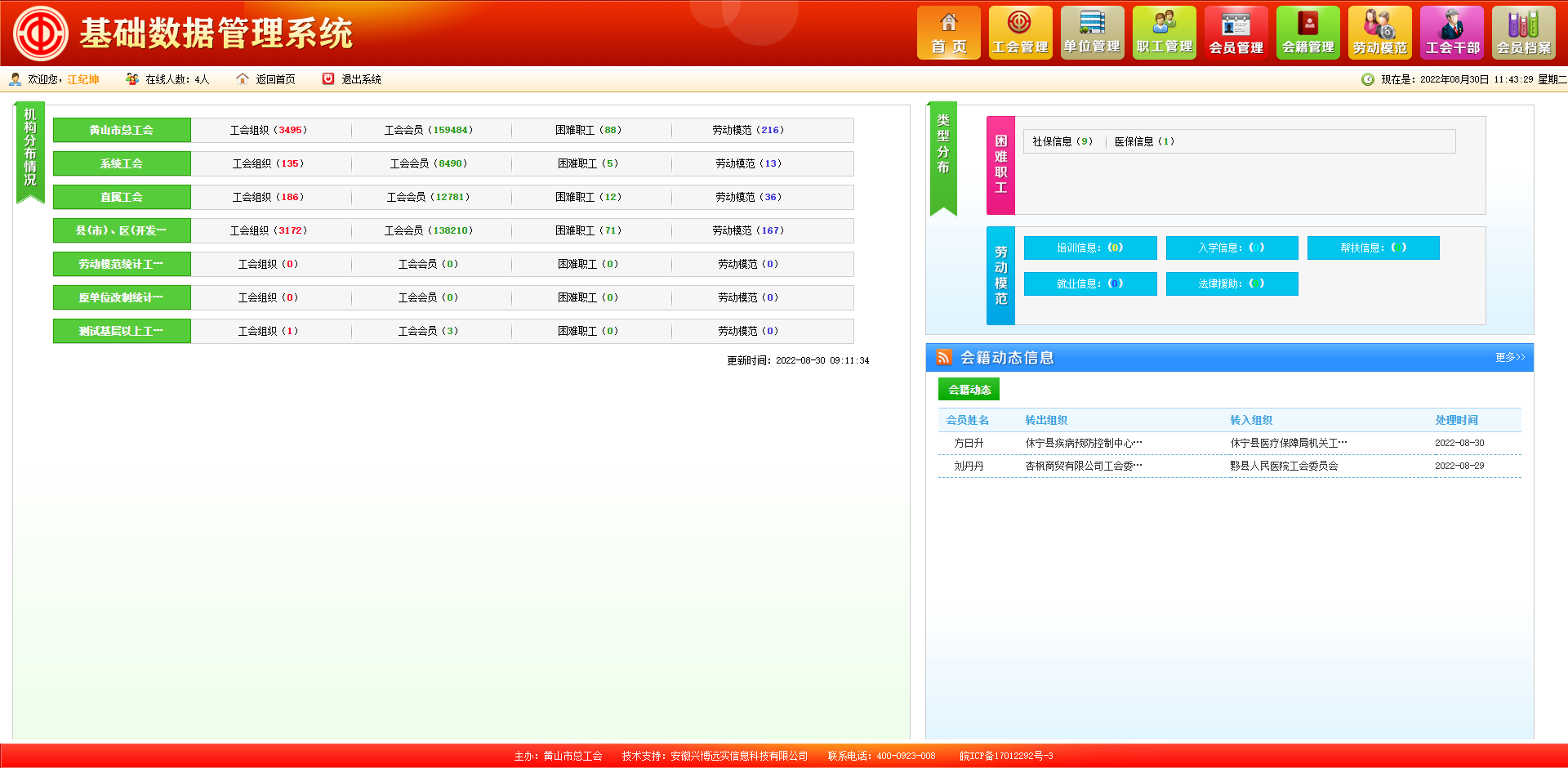Open 培训信息 blue tile
This screenshot has width=1568, height=768.
1089,248
